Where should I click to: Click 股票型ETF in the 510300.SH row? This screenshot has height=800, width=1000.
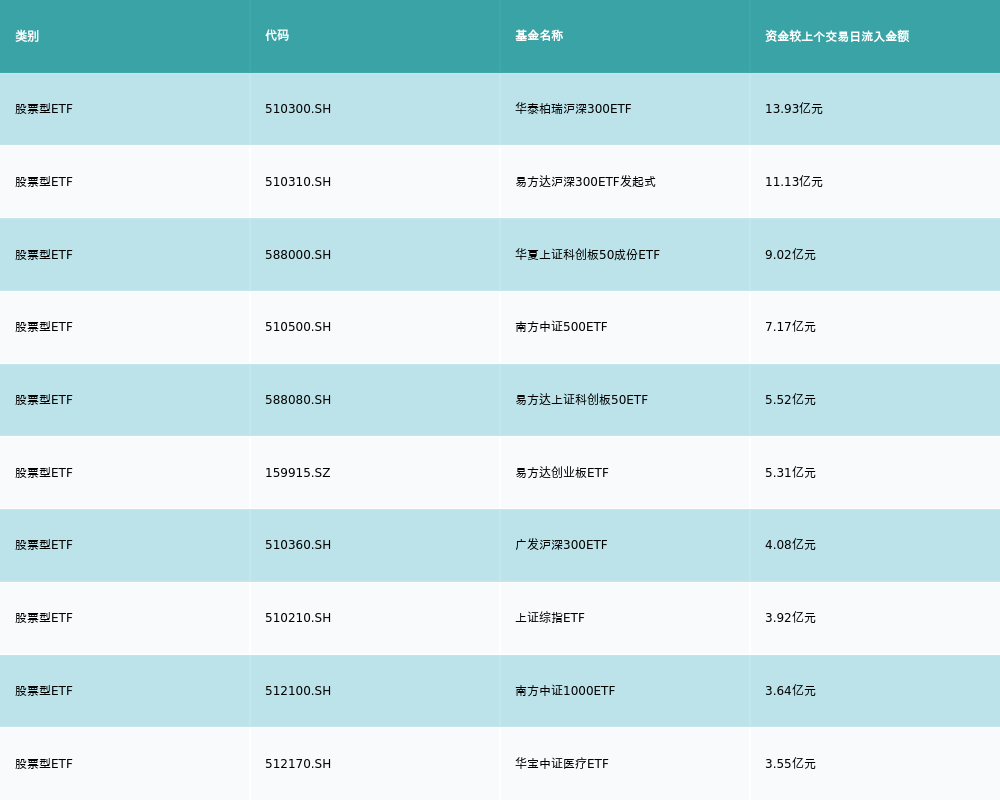tap(44, 109)
